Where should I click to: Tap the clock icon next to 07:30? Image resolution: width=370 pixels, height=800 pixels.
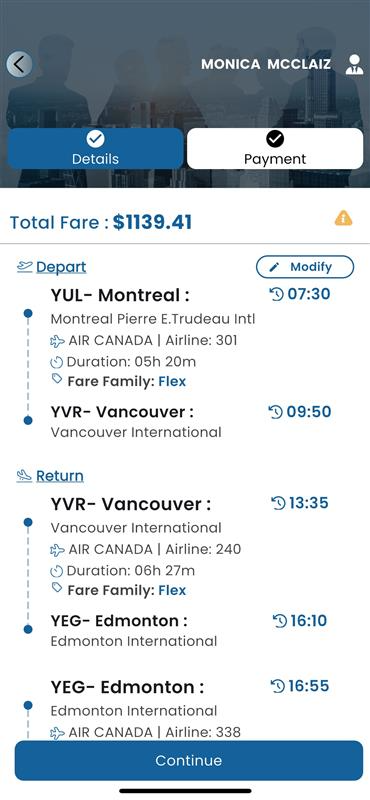coord(276,294)
